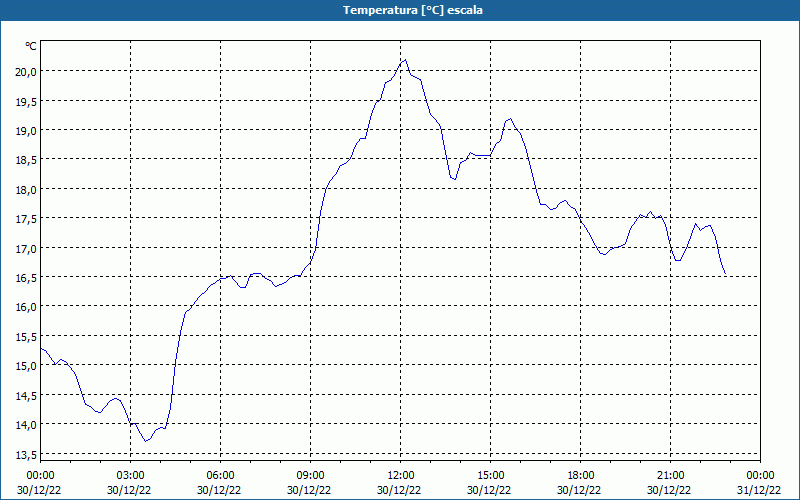Click the 18,0 y-axis label
Image resolution: width=800 pixels, height=500 pixels.
pyautogui.click(x=27, y=190)
